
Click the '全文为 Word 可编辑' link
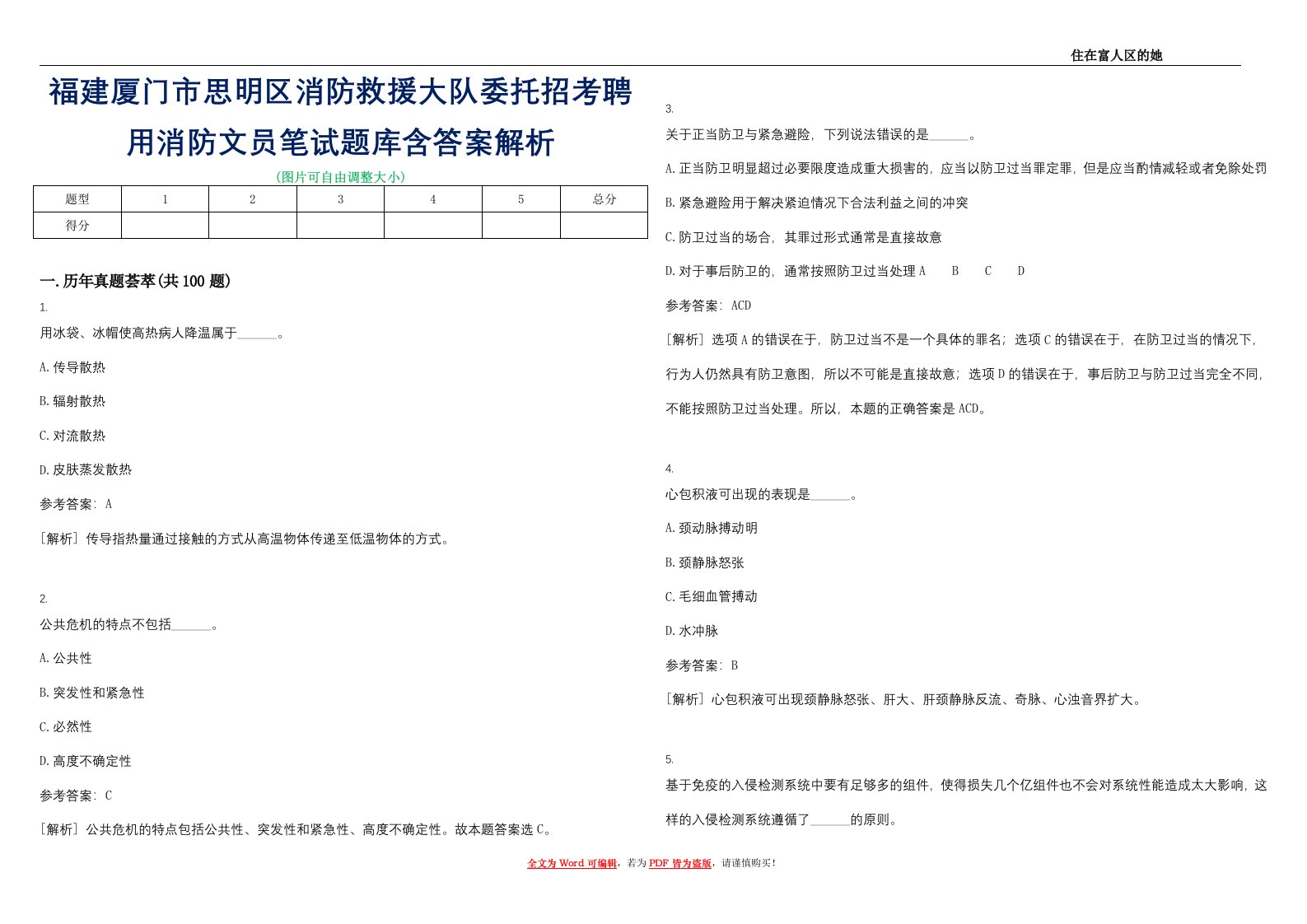[x=572, y=863]
